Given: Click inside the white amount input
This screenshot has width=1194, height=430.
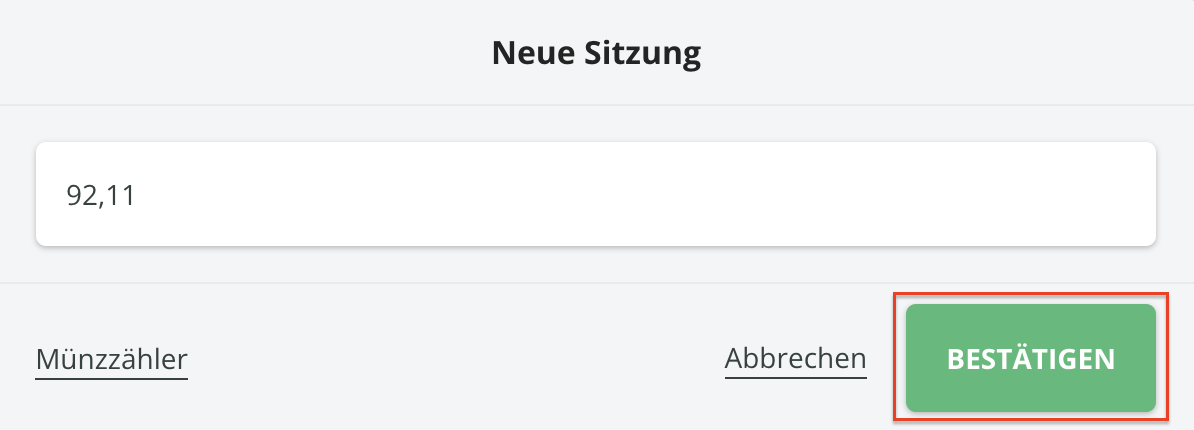Looking at the screenshot, I should 595,194.
